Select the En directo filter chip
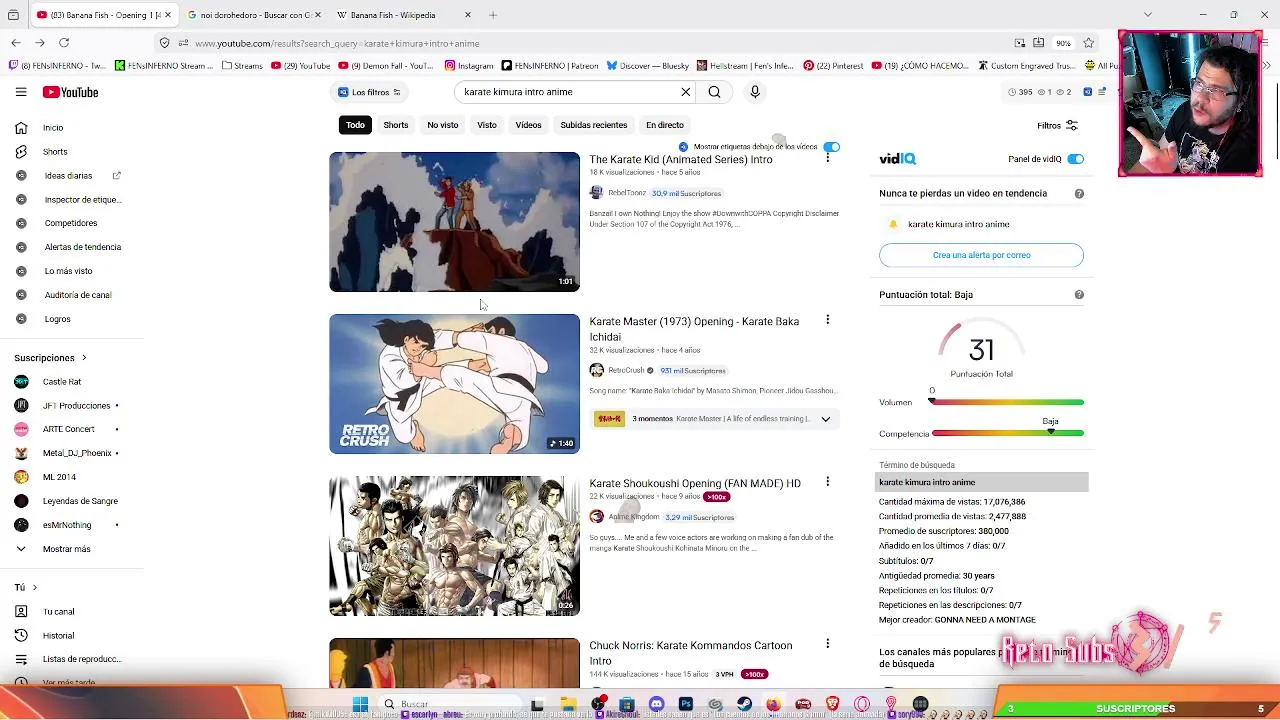The height and width of the screenshot is (720, 1280). 665,125
